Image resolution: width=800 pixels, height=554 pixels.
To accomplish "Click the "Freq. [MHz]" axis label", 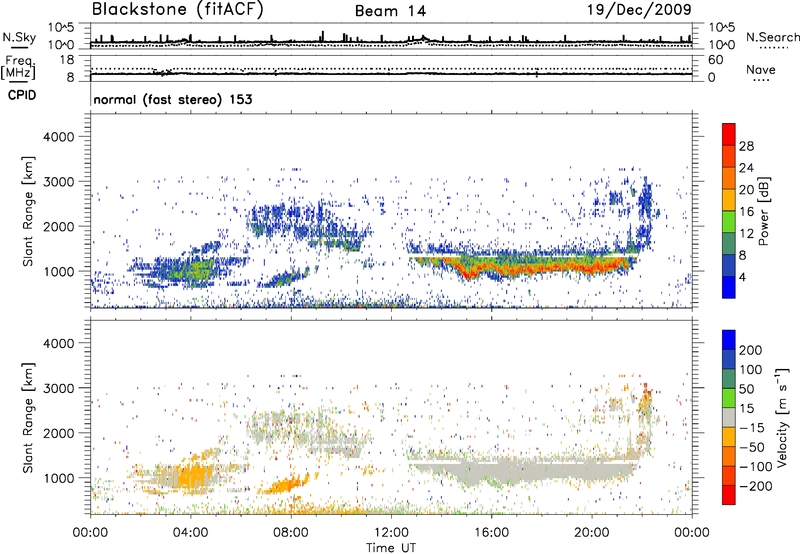I will (x=18, y=67).
